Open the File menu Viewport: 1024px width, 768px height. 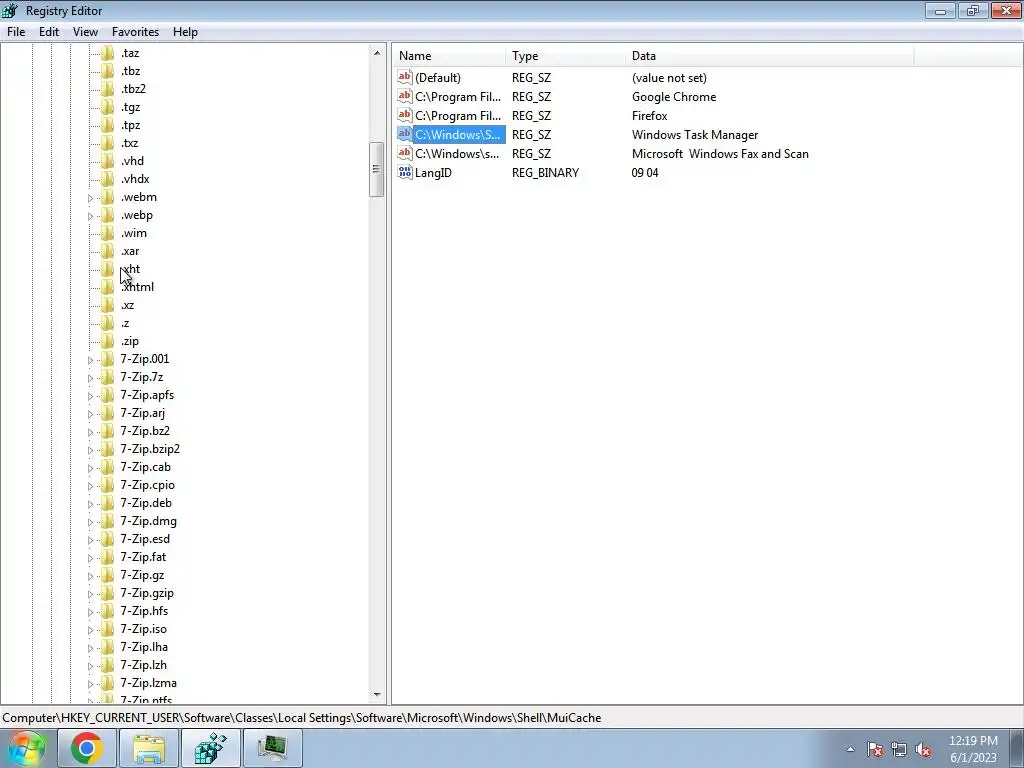tap(16, 32)
